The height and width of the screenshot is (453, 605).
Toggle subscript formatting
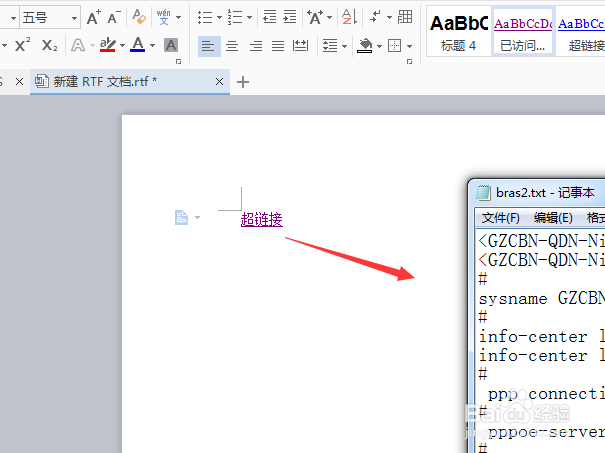[49, 46]
